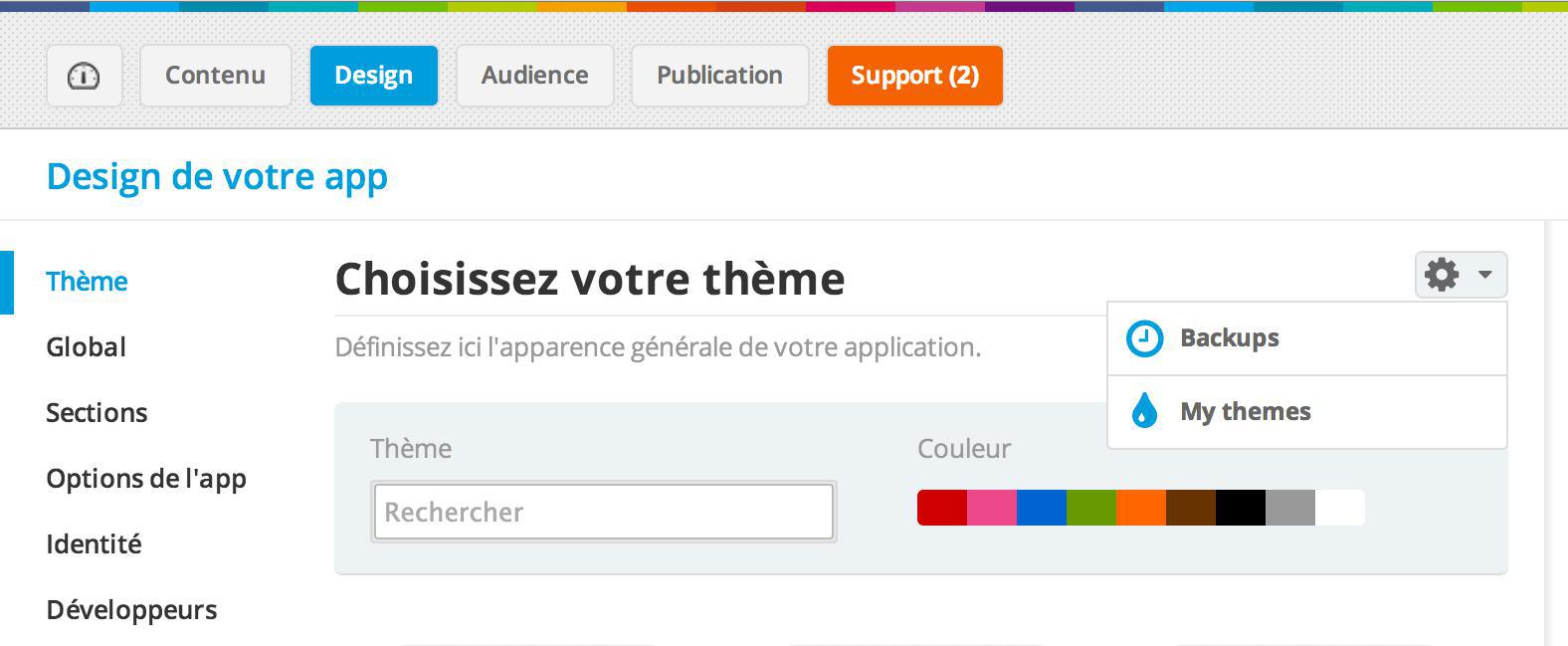Open the Identité settings
This screenshot has width=1568, height=646.
[x=94, y=544]
